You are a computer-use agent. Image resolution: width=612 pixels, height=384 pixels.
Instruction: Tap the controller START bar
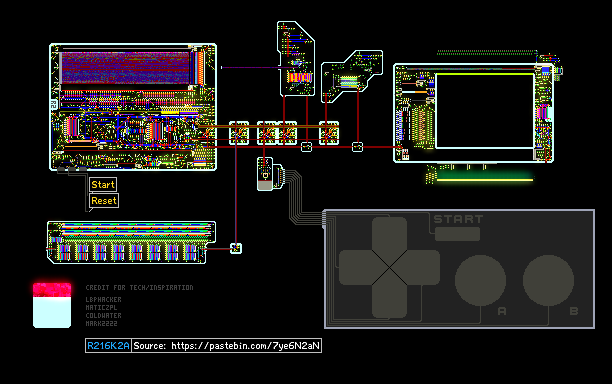click(x=457, y=234)
